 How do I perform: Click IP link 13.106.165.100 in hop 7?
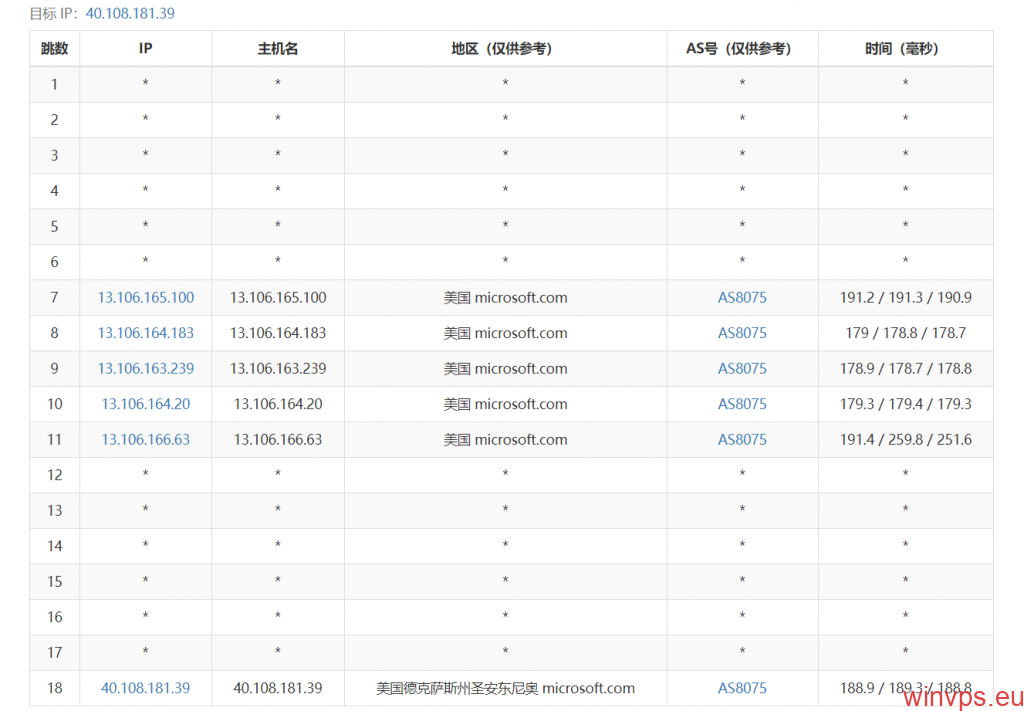tap(146, 298)
